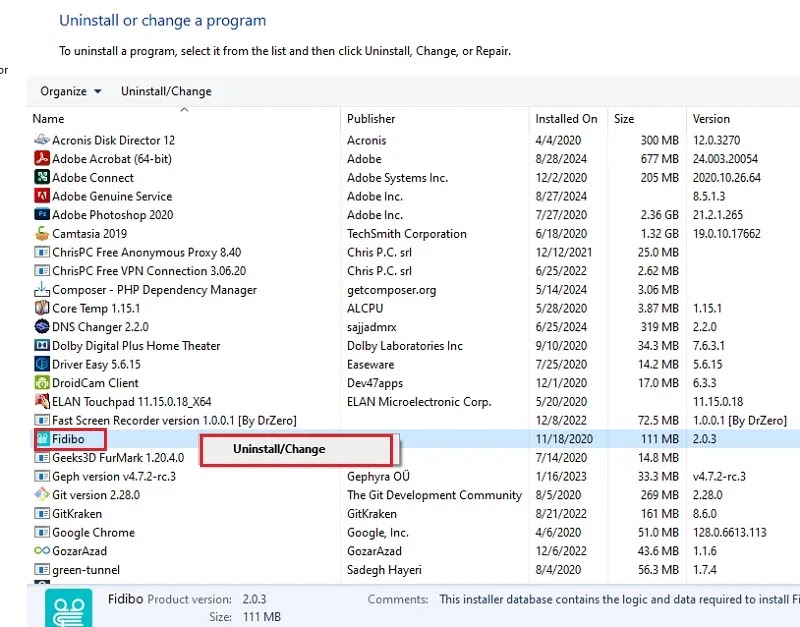Click the large Fidibo icon in details pane
The image size is (800, 627).
click(x=68, y=608)
